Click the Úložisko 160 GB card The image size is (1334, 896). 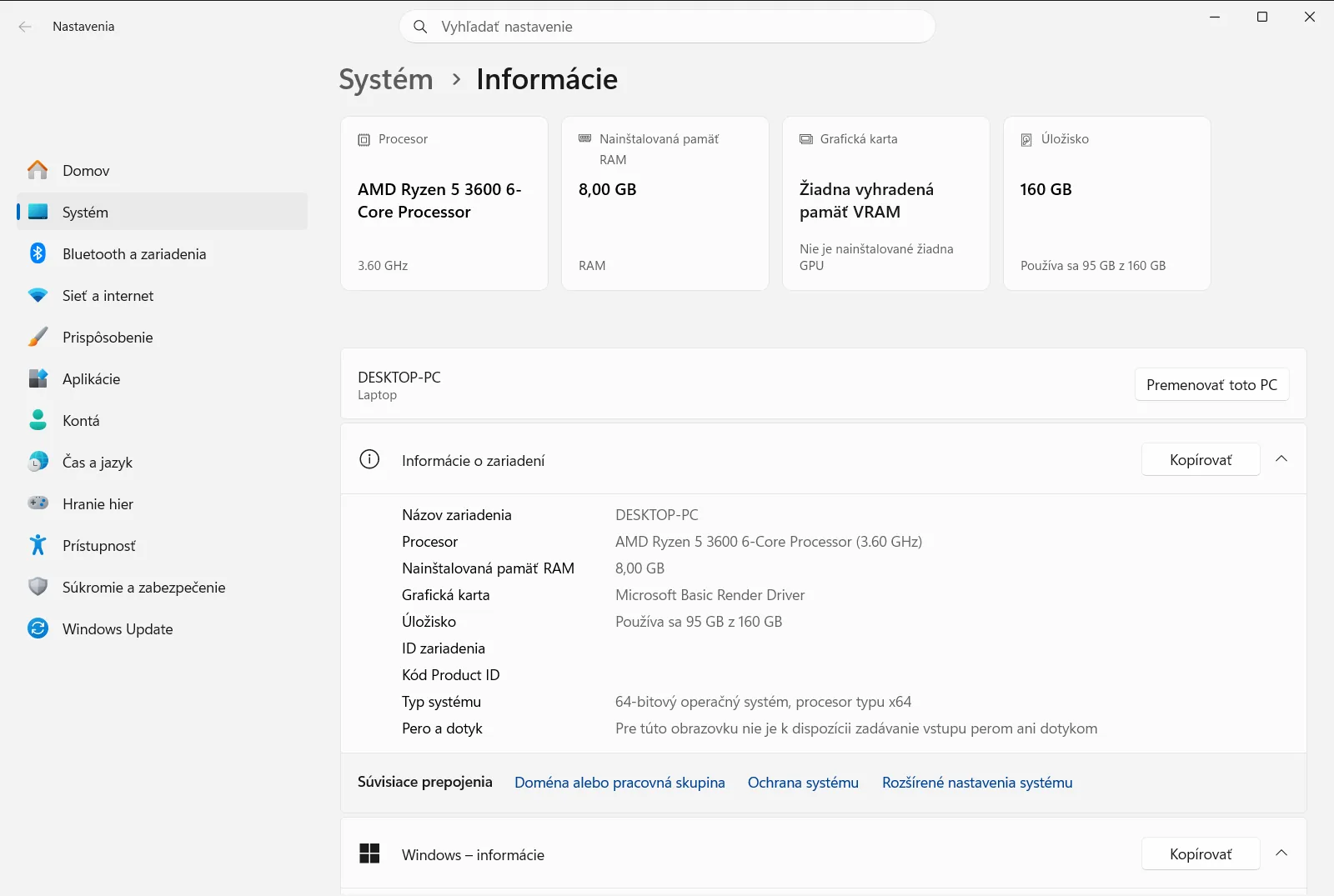[1107, 203]
